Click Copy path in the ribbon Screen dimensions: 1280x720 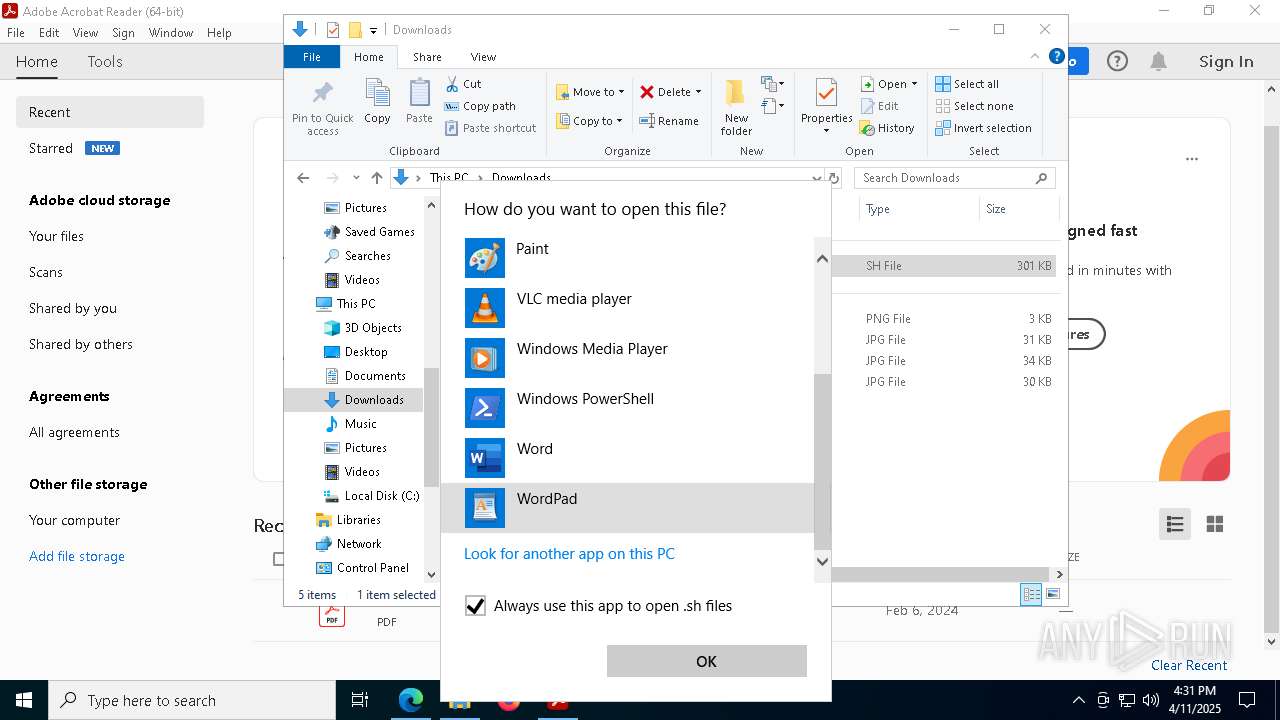pos(480,106)
